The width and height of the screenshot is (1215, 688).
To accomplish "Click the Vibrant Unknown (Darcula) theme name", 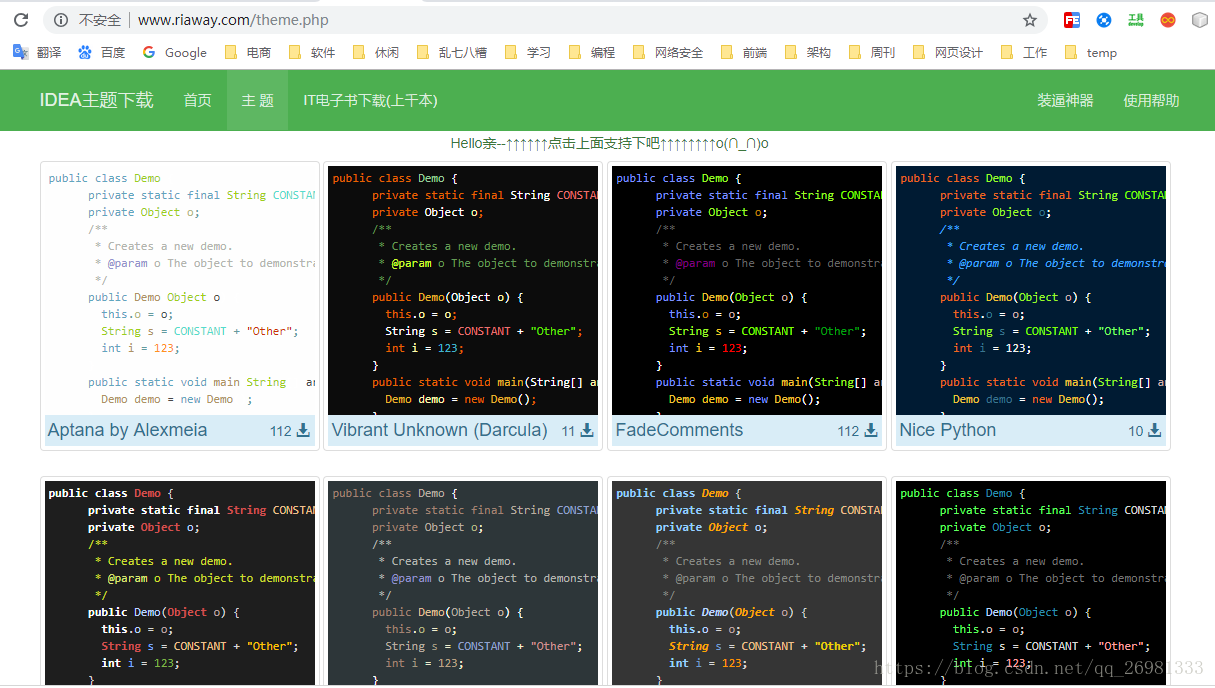I will [440, 431].
